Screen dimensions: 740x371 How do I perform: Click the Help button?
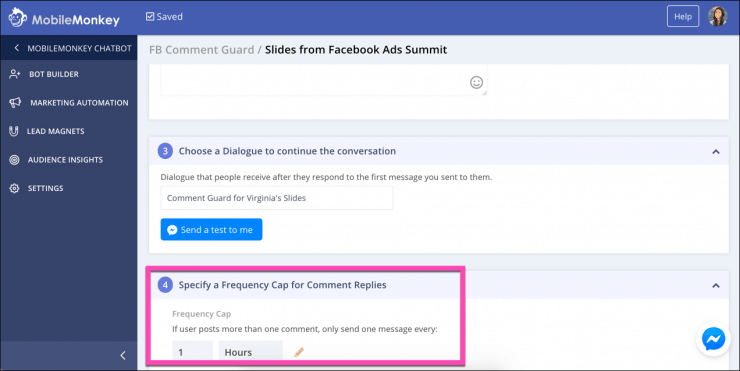[x=682, y=17]
